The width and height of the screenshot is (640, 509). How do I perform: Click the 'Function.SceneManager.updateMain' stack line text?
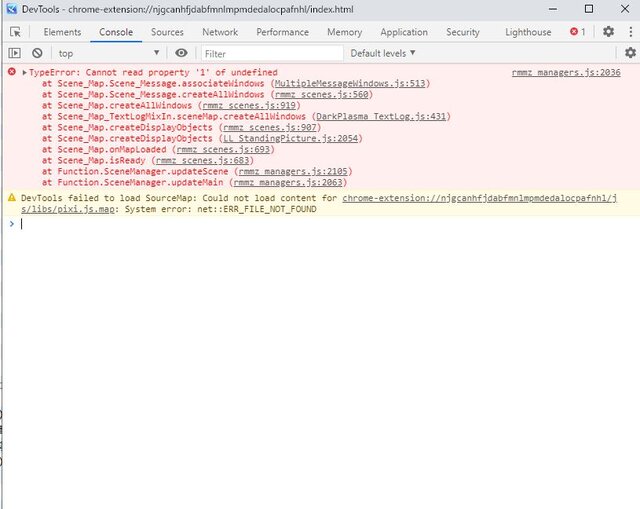140,182
